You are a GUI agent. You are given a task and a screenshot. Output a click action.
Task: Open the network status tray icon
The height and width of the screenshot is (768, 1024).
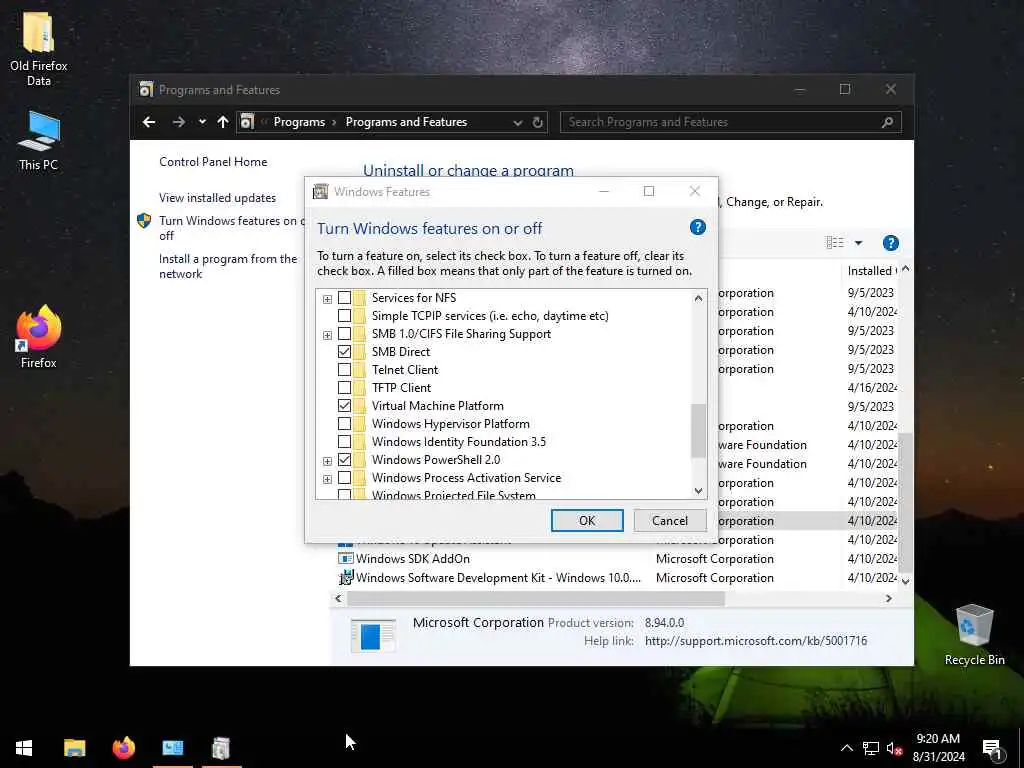871,748
